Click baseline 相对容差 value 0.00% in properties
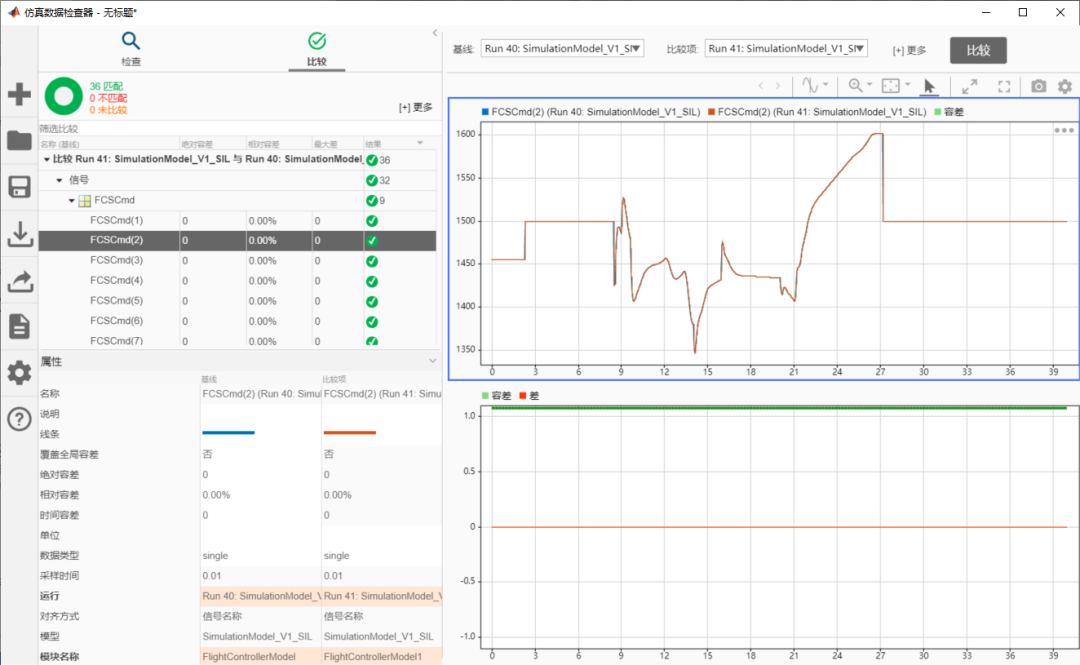Viewport: 1080px width, 665px height. tap(216, 495)
